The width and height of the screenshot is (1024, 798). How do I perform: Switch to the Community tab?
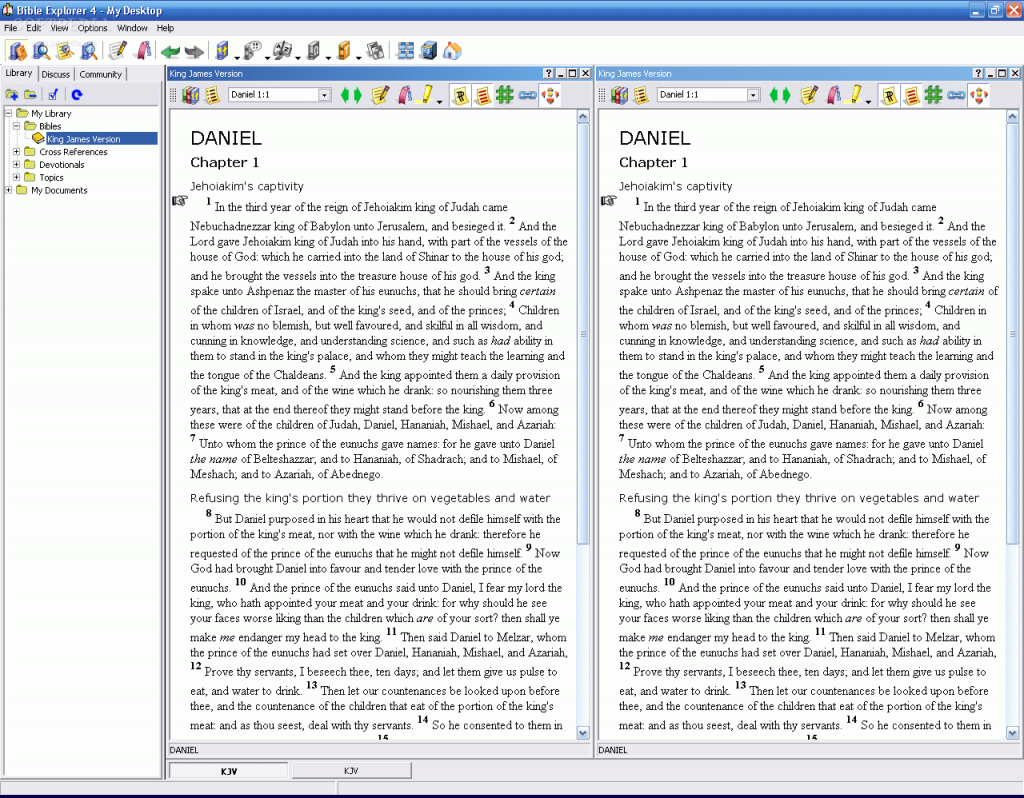[100, 74]
